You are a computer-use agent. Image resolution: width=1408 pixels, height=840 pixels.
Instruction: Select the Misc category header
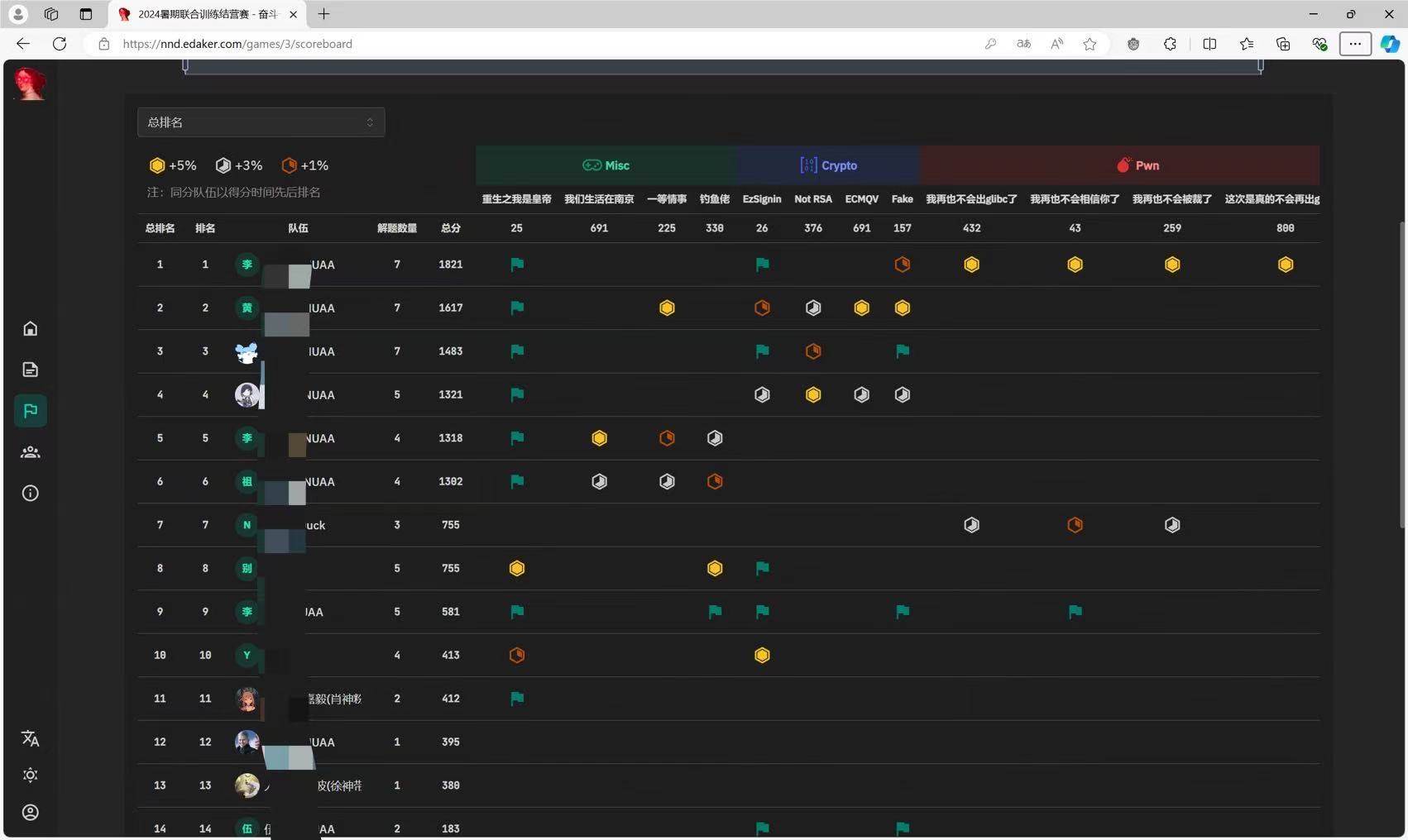[x=606, y=165]
